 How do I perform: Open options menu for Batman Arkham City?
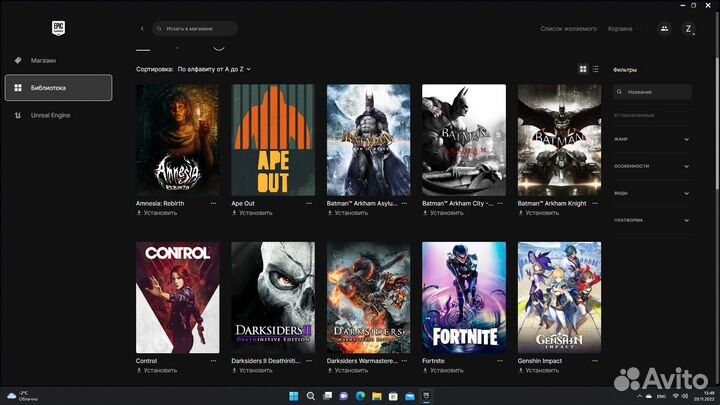coord(500,203)
